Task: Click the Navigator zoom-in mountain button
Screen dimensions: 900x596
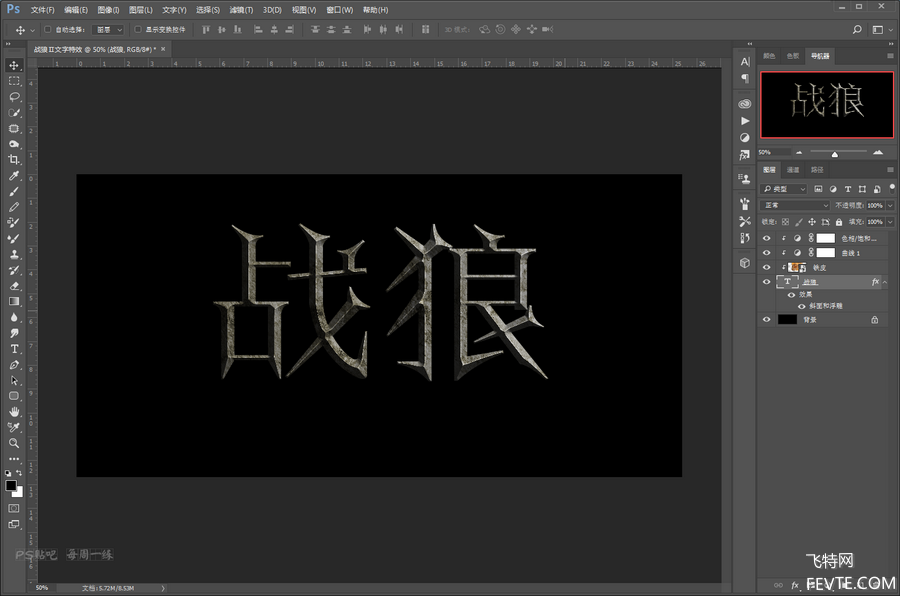Action: tap(878, 152)
